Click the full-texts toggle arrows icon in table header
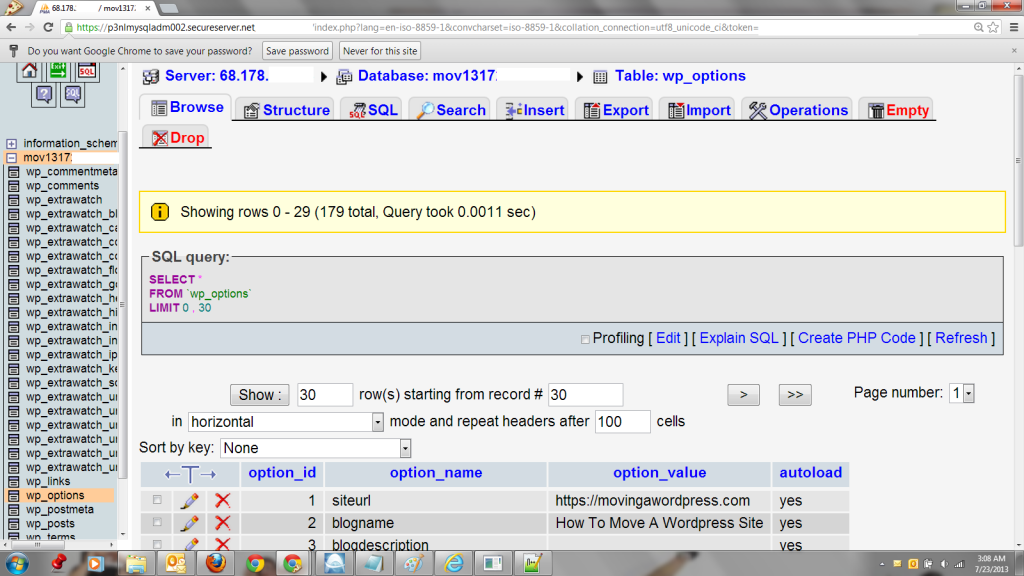Screen dimensions: 1024x576 pyautogui.click(x=190, y=474)
